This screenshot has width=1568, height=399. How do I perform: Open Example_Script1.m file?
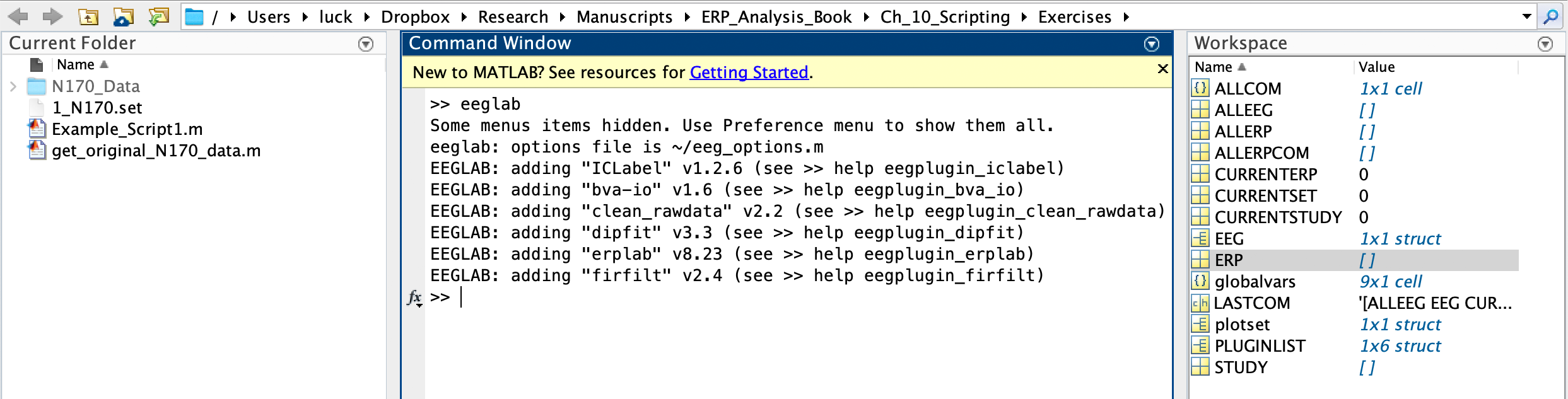pyautogui.click(x=127, y=129)
